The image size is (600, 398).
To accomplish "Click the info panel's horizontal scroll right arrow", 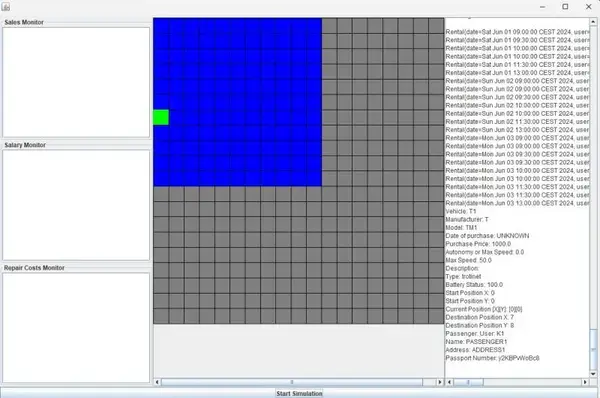I will 585,382.
